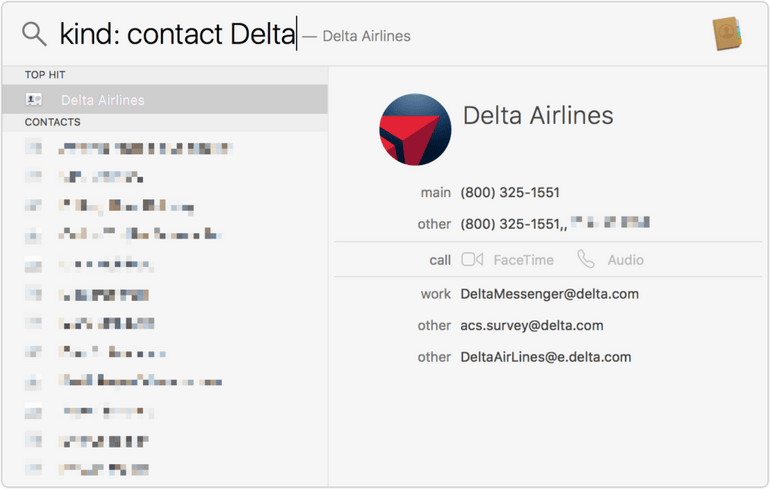Click the FaceTime call label
This screenshot has width=770, height=489.
523,260
